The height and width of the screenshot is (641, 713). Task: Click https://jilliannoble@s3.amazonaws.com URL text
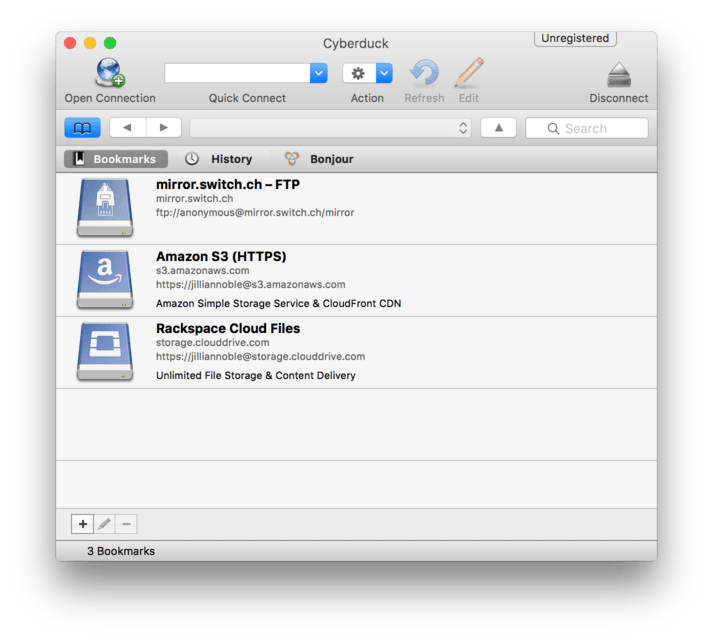pyautogui.click(x=251, y=285)
